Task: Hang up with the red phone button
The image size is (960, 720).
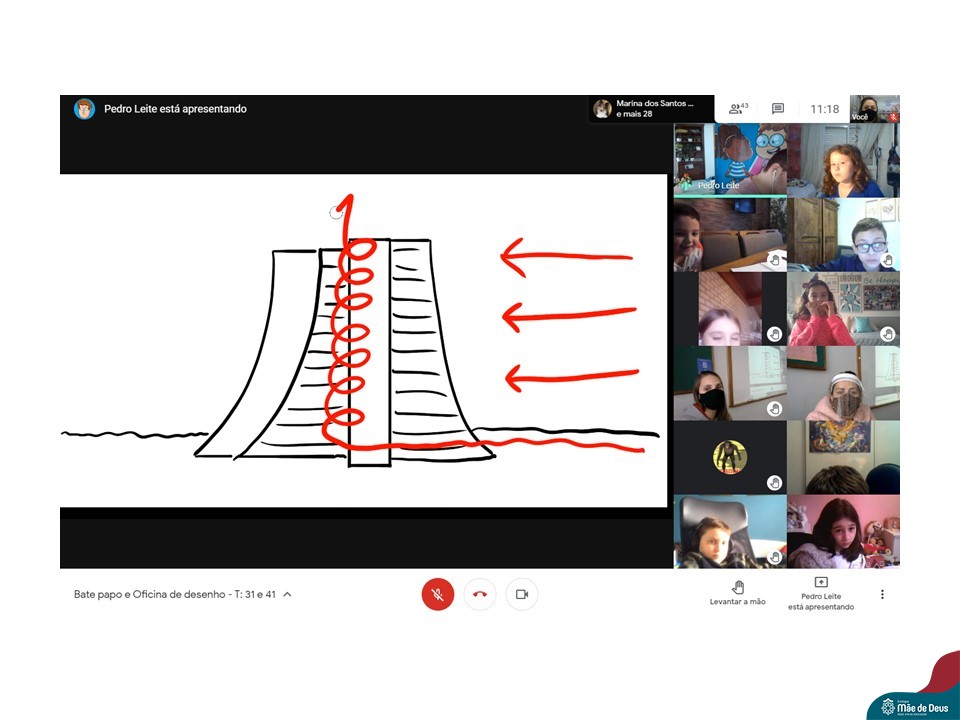Action: pos(480,594)
